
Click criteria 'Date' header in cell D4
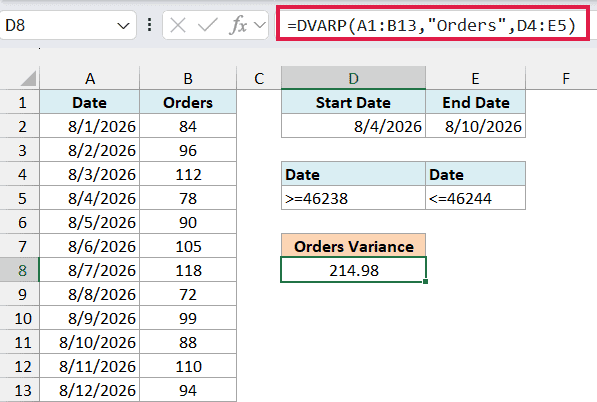[x=353, y=174]
